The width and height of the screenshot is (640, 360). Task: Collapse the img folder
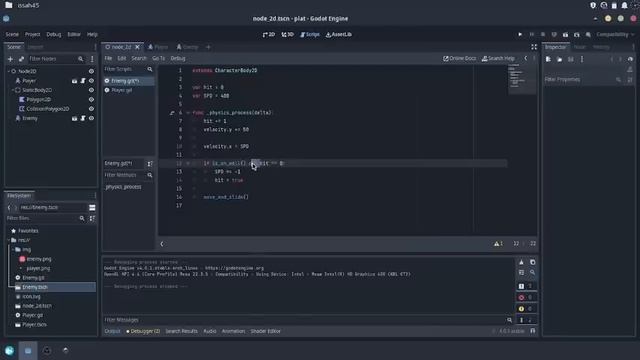click(x=13, y=249)
